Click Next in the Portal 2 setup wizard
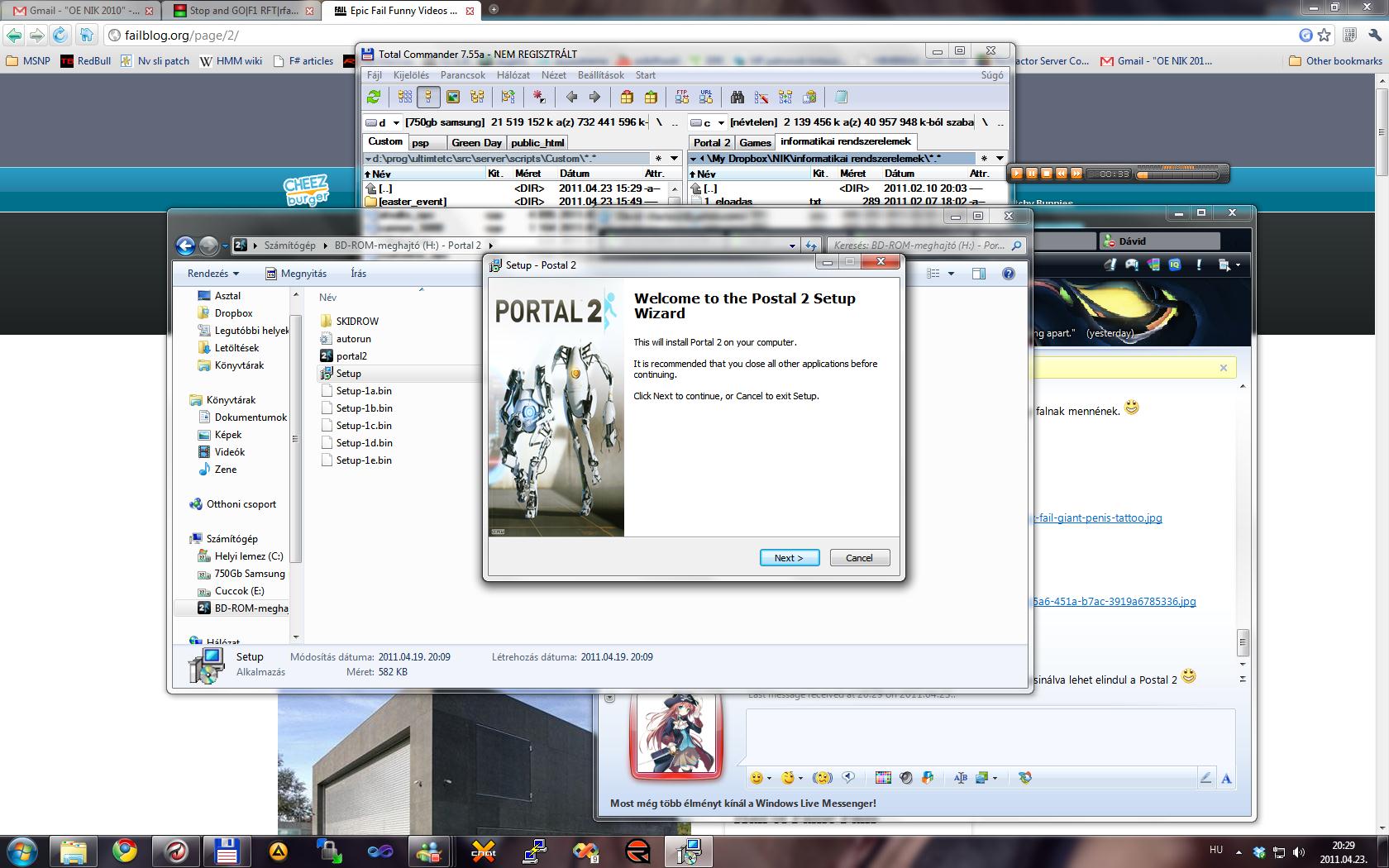Screen dimensions: 1389x868 point(790,558)
